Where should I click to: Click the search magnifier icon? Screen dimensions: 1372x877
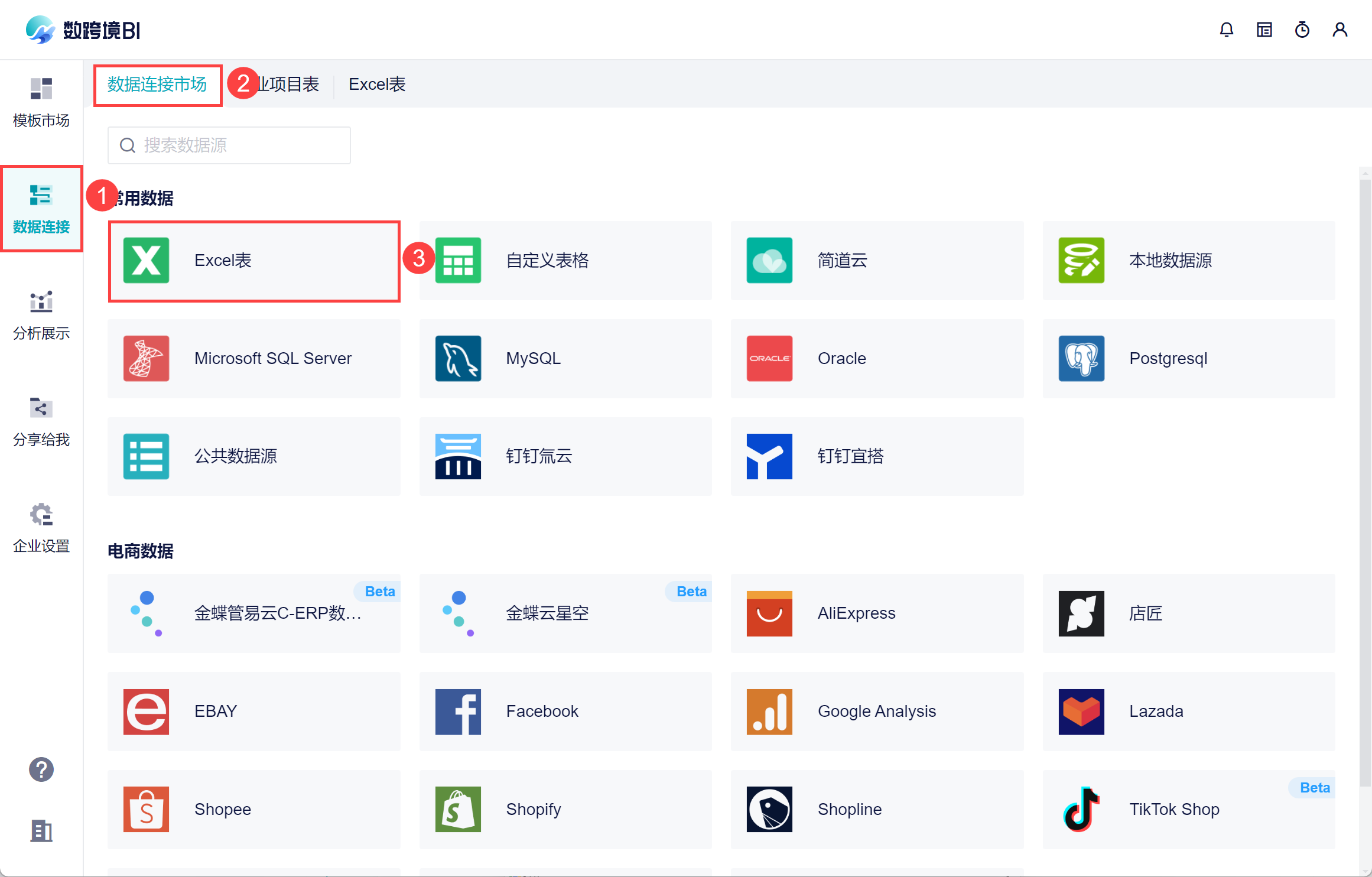[x=128, y=145]
